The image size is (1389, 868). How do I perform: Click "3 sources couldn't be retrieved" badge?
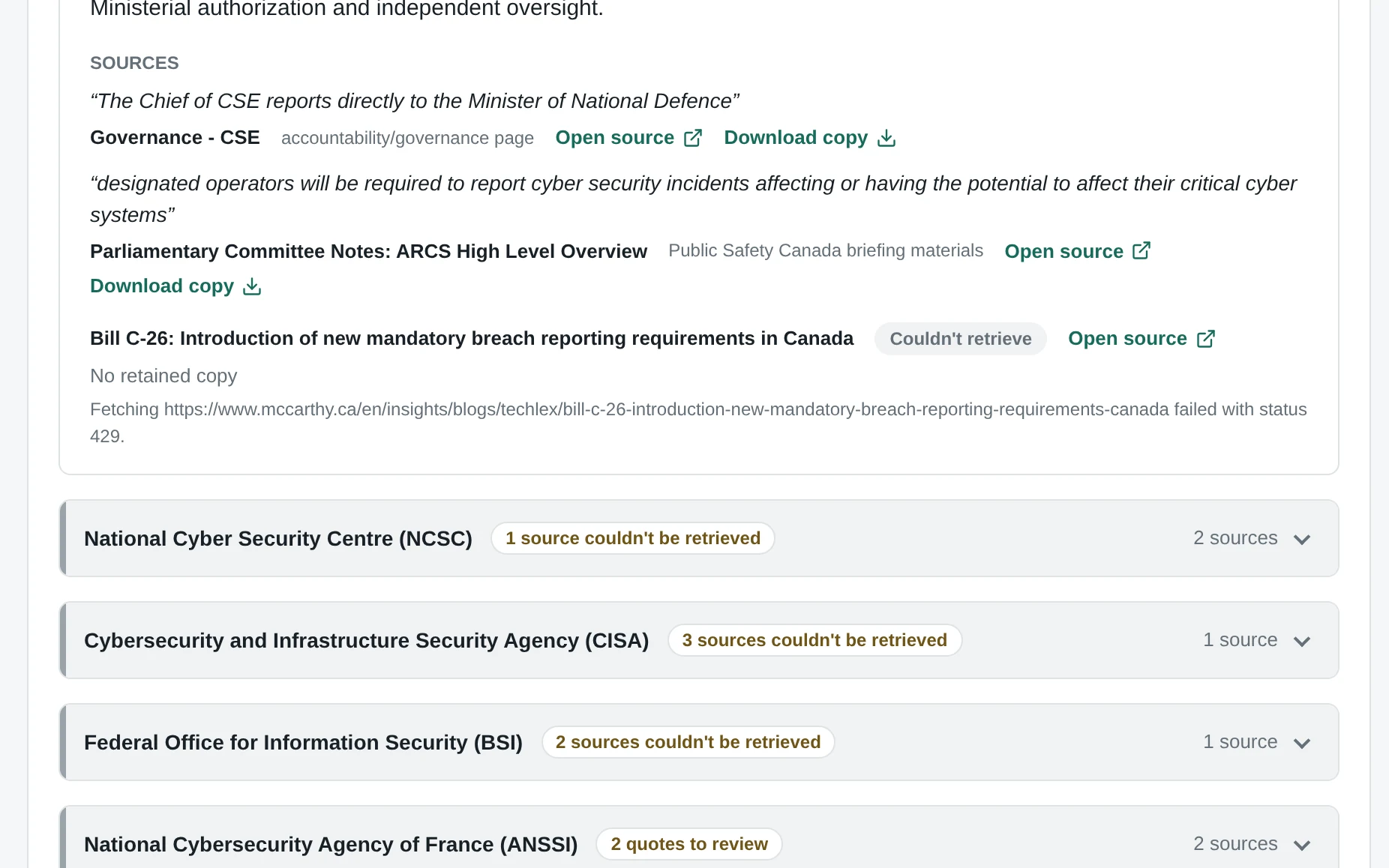[814, 640]
